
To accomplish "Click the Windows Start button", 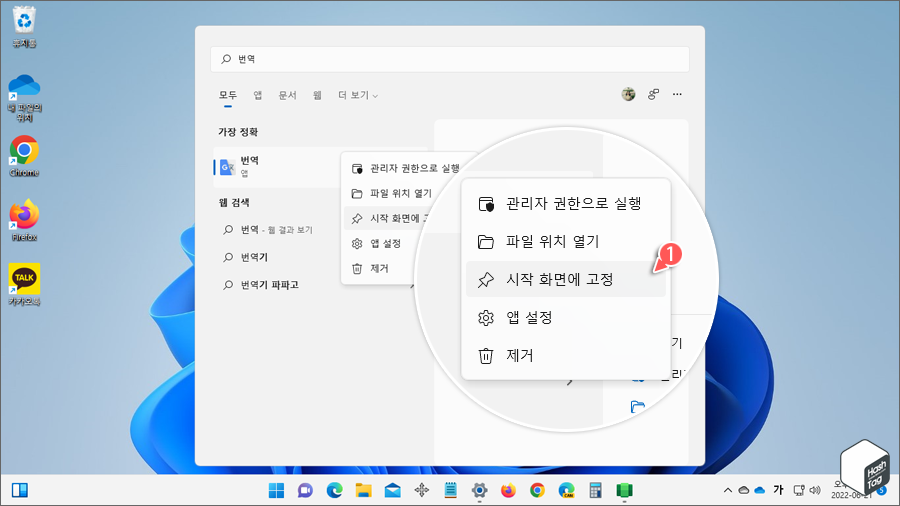I will [276, 491].
